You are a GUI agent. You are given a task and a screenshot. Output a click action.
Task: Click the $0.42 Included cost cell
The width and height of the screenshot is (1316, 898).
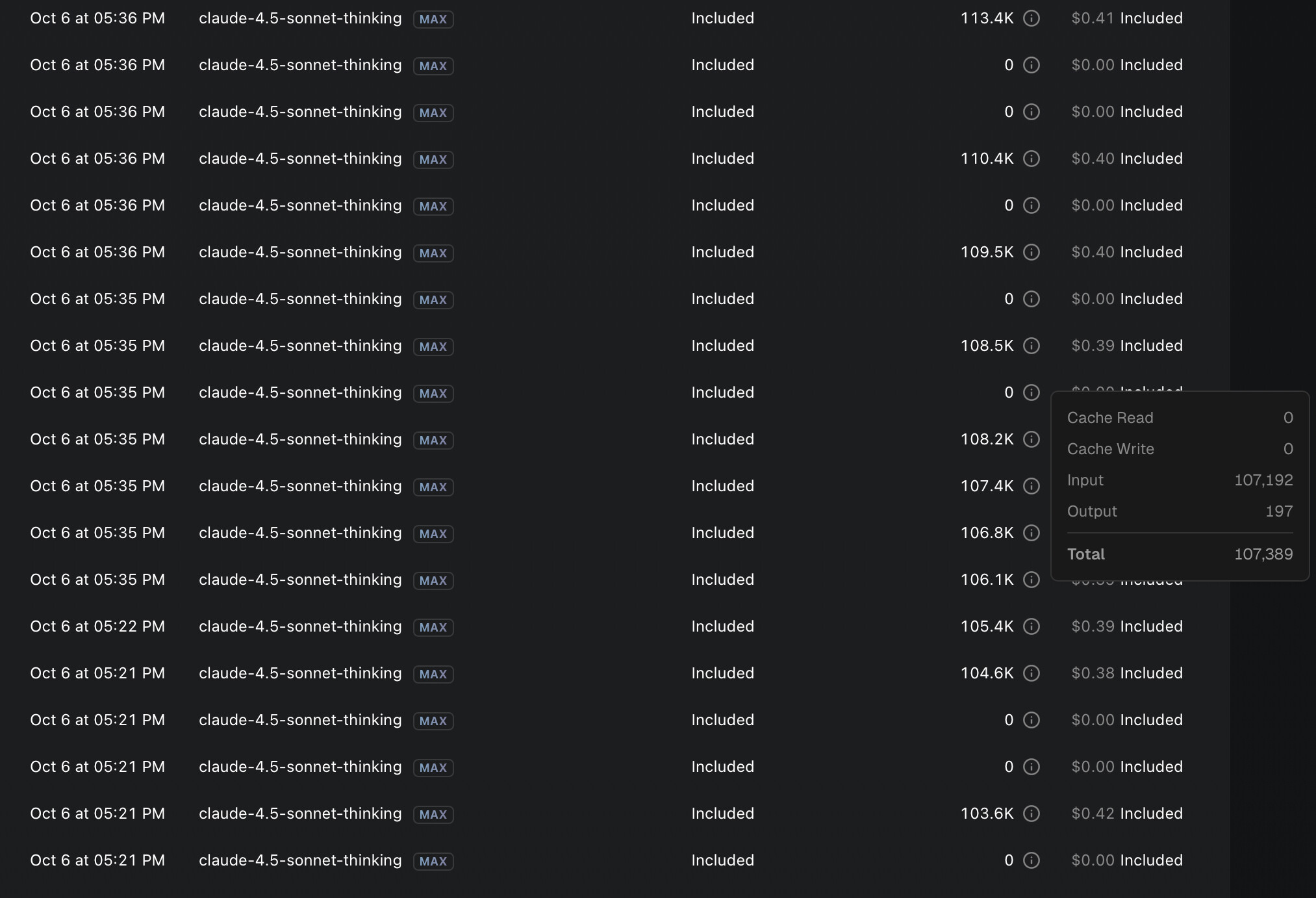click(x=1127, y=814)
